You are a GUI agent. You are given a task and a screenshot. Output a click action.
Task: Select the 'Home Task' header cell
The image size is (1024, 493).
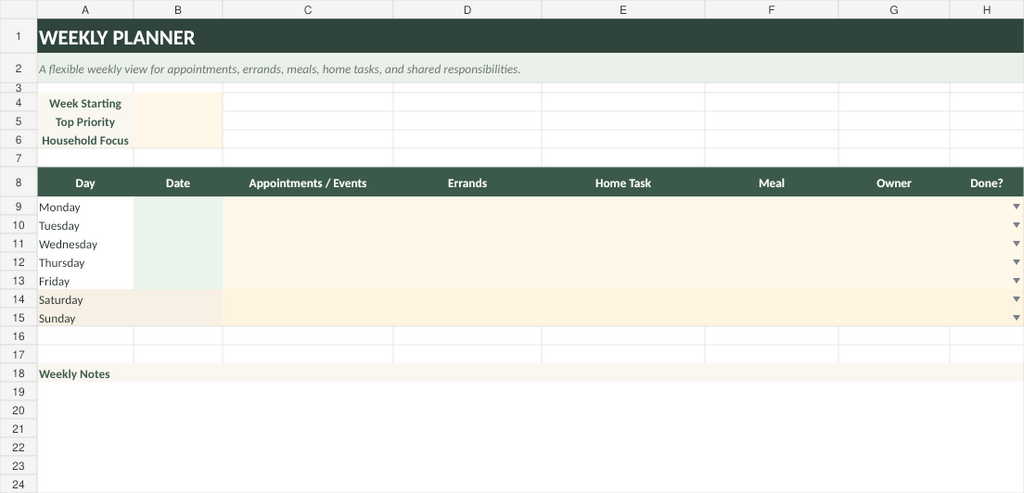pyautogui.click(x=623, y=183)
